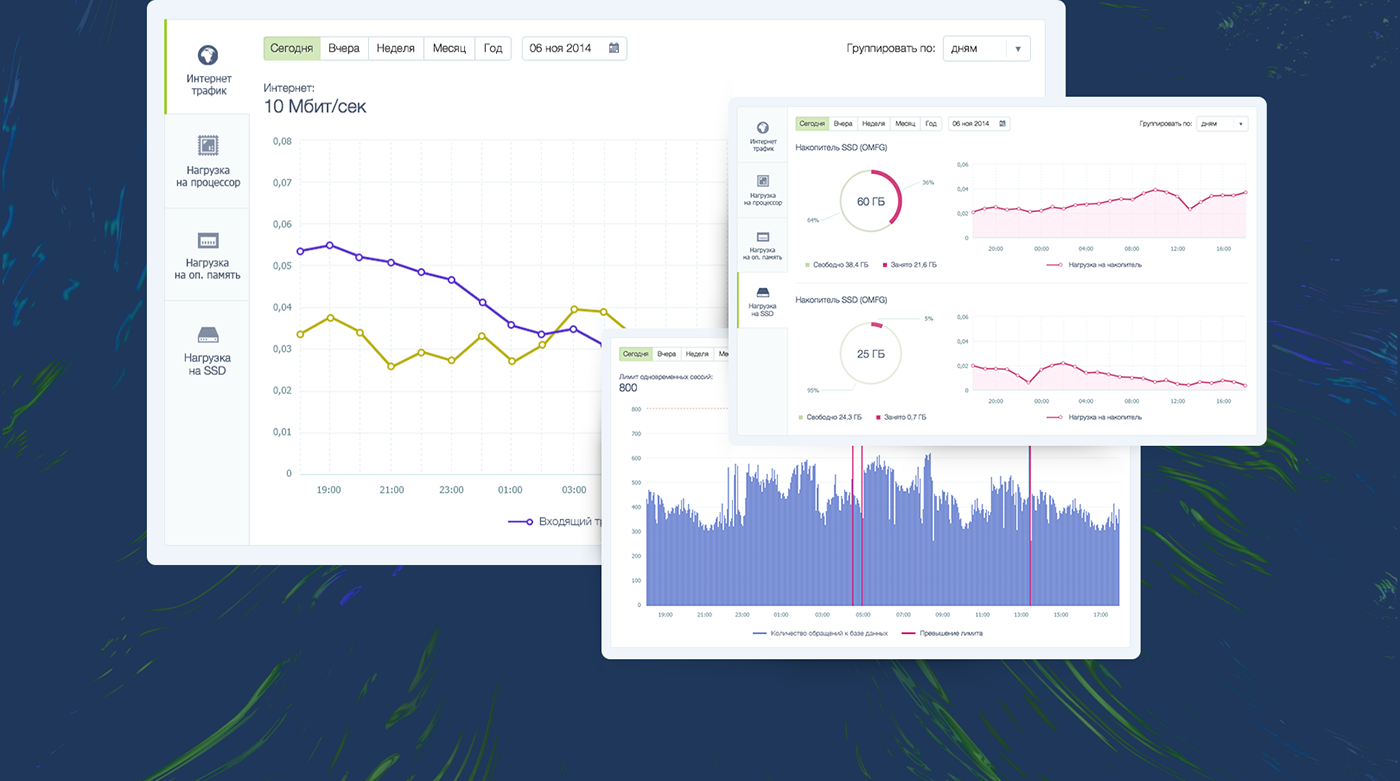Viewport: 1400px width, 781px height.
Task: Click processor chip icon in the large panel sidebar
Action: (x=208, y=146)
